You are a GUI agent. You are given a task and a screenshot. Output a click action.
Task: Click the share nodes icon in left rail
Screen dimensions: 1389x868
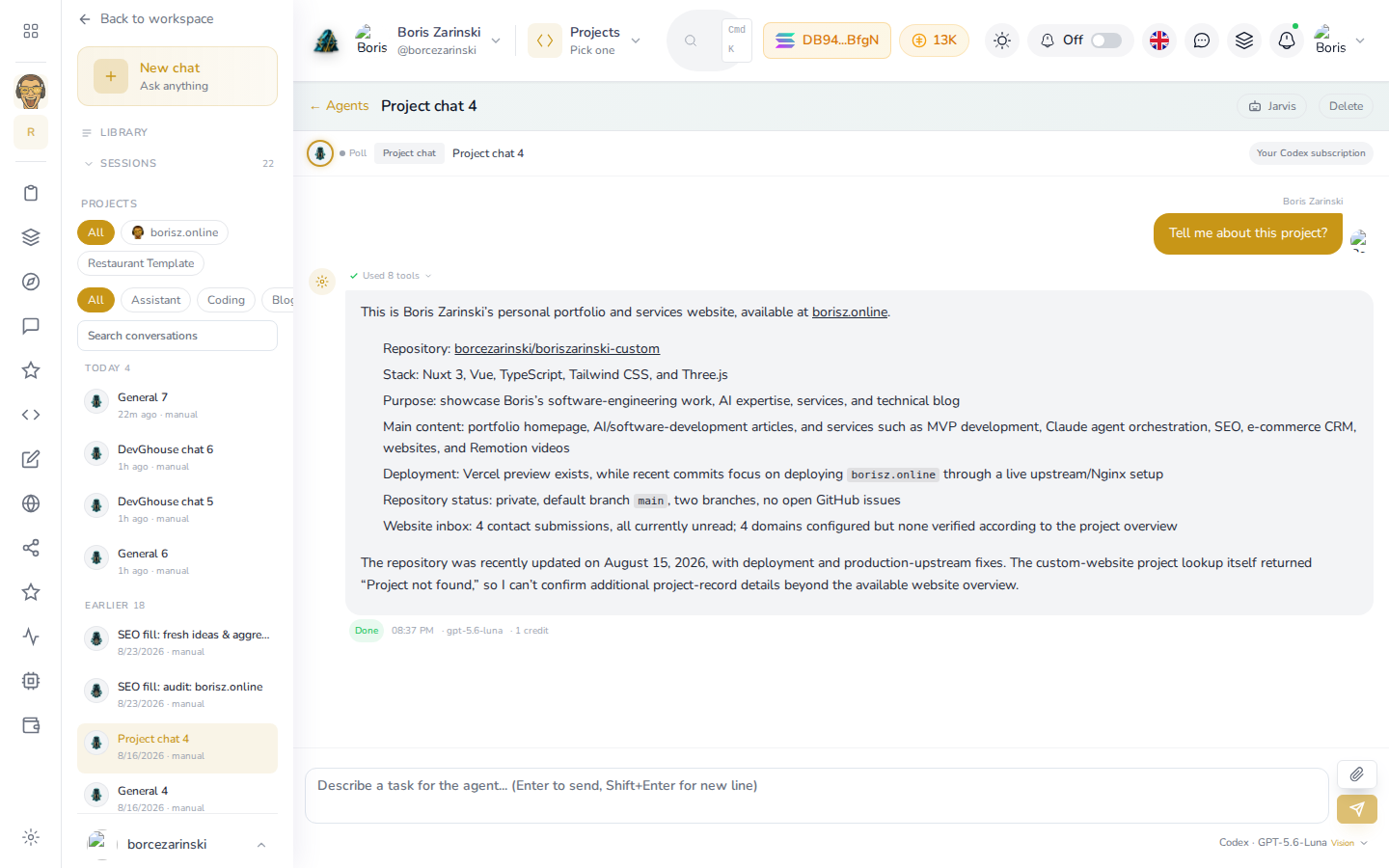point(31,548)
